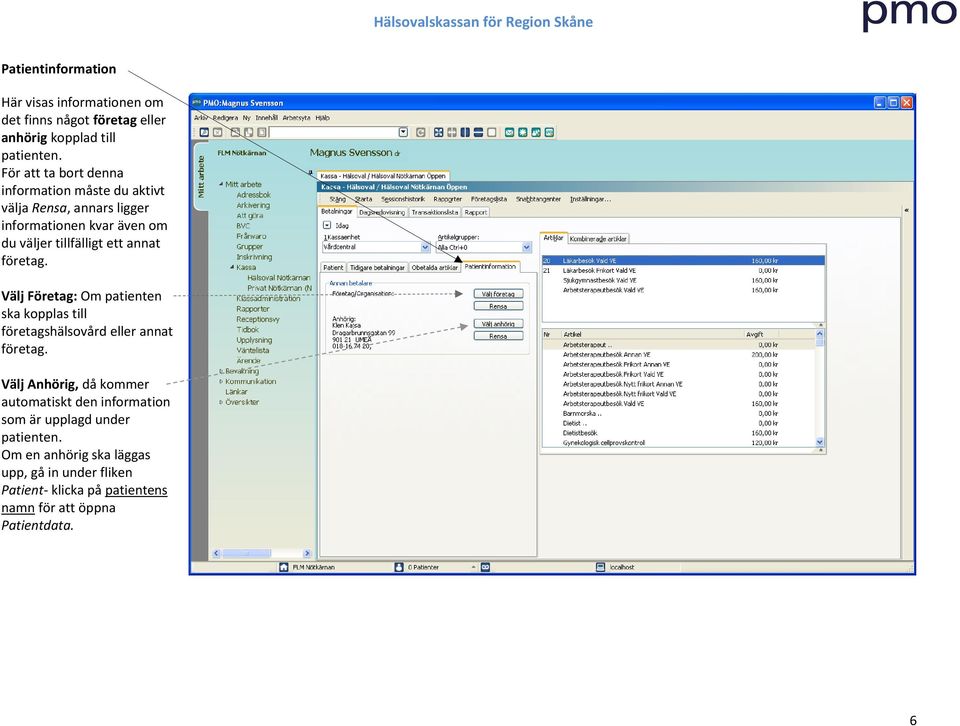Click the article list scroll down arrow
960x726 pixels.
(x=820, y=442)
